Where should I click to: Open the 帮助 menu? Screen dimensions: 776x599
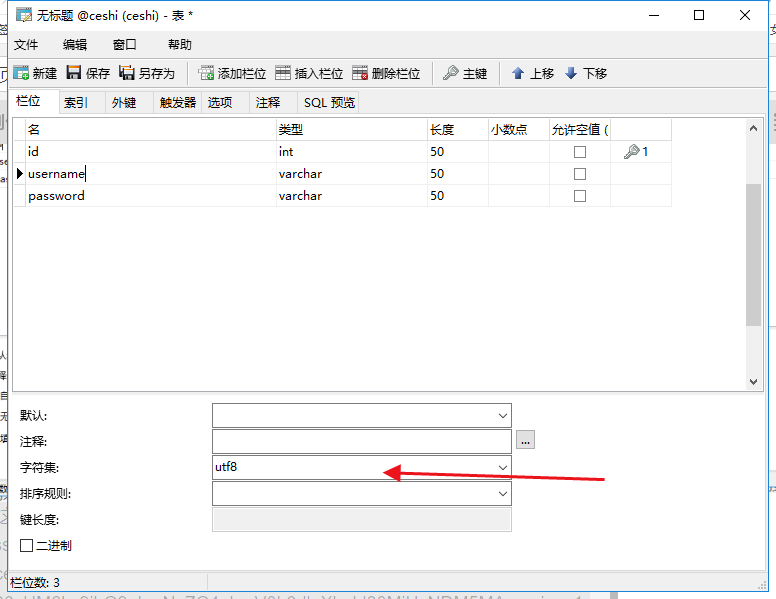180,45
